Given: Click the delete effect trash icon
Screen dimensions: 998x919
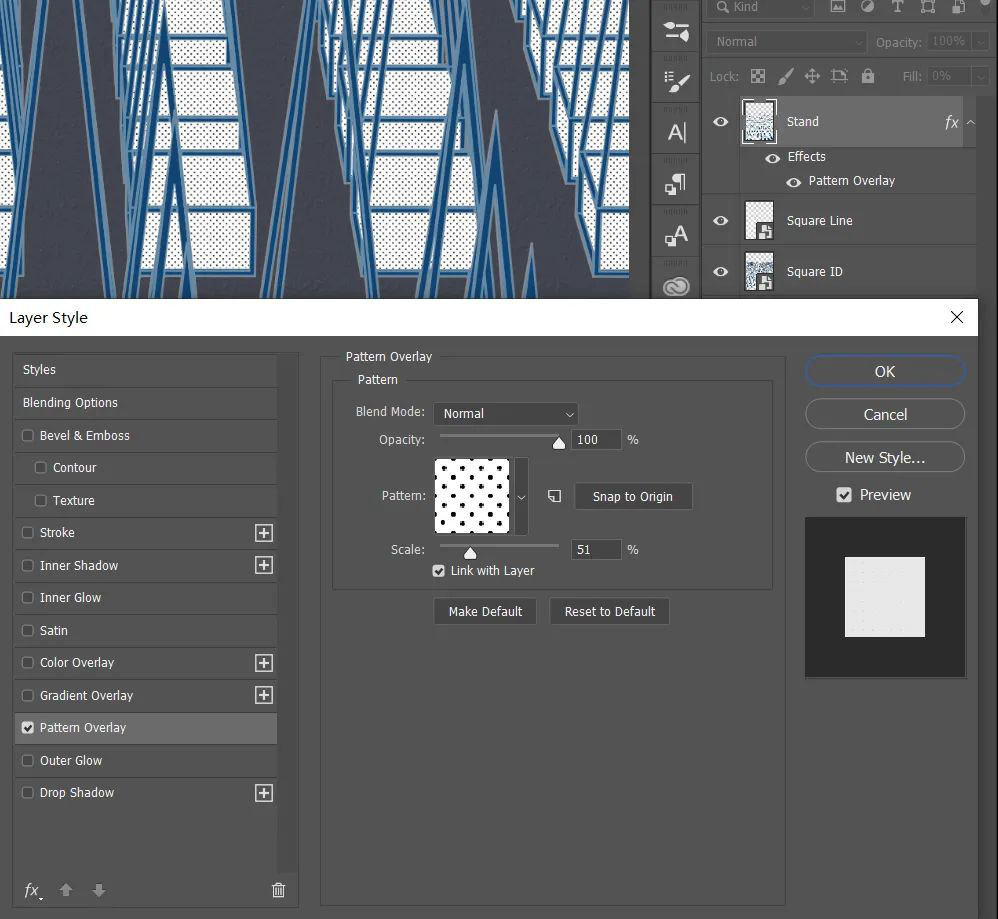Looking at the screenshot, I should click(x=279, y=890).
